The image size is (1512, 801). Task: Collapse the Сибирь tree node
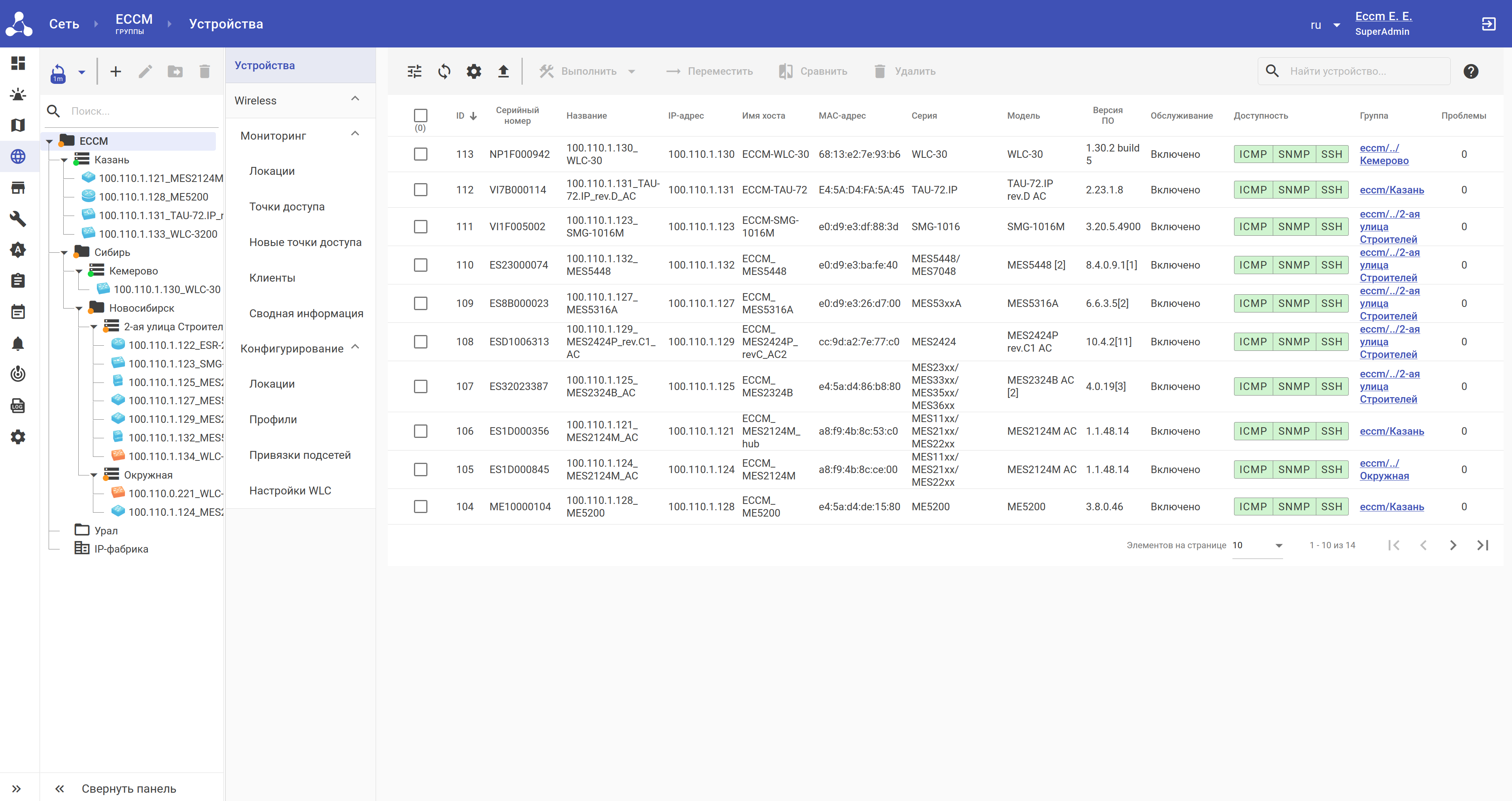pyautogui.click(x=64, y=252)
